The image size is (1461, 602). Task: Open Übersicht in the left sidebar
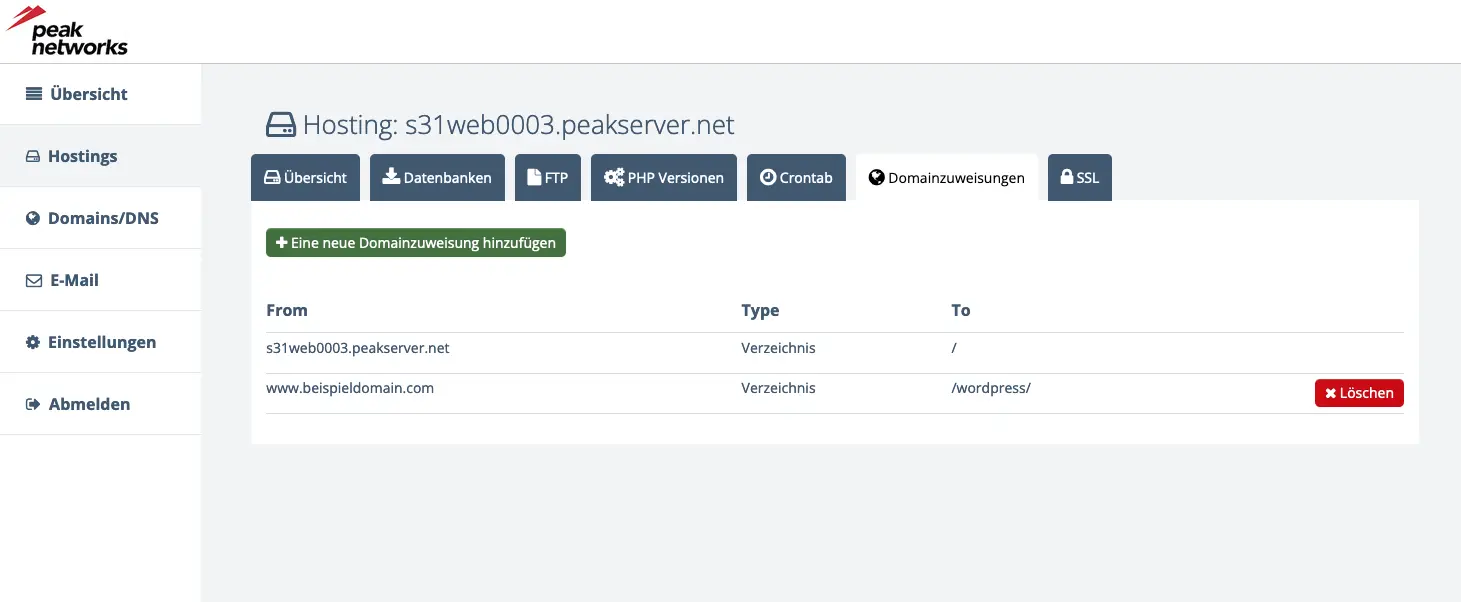click(x=88, y=94)
